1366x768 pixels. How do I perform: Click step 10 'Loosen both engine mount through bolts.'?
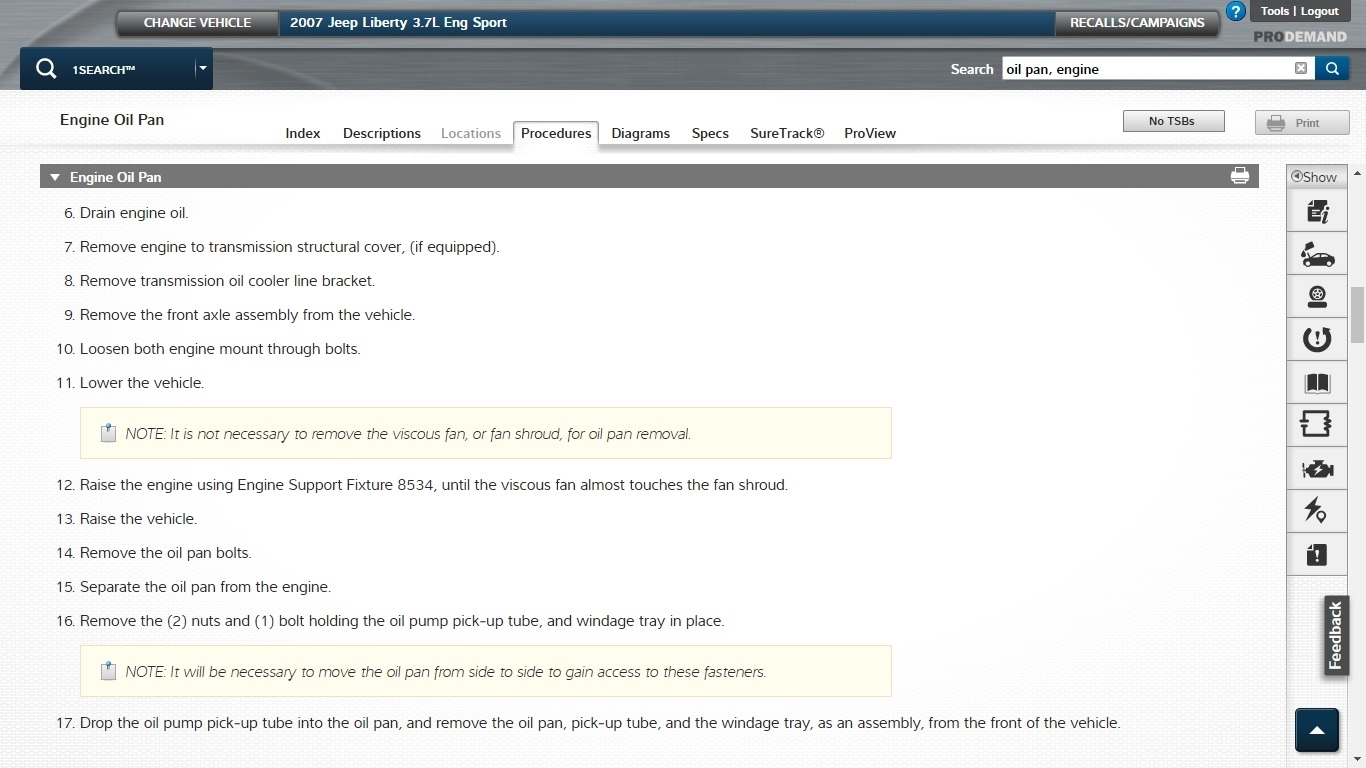(220, 349)
